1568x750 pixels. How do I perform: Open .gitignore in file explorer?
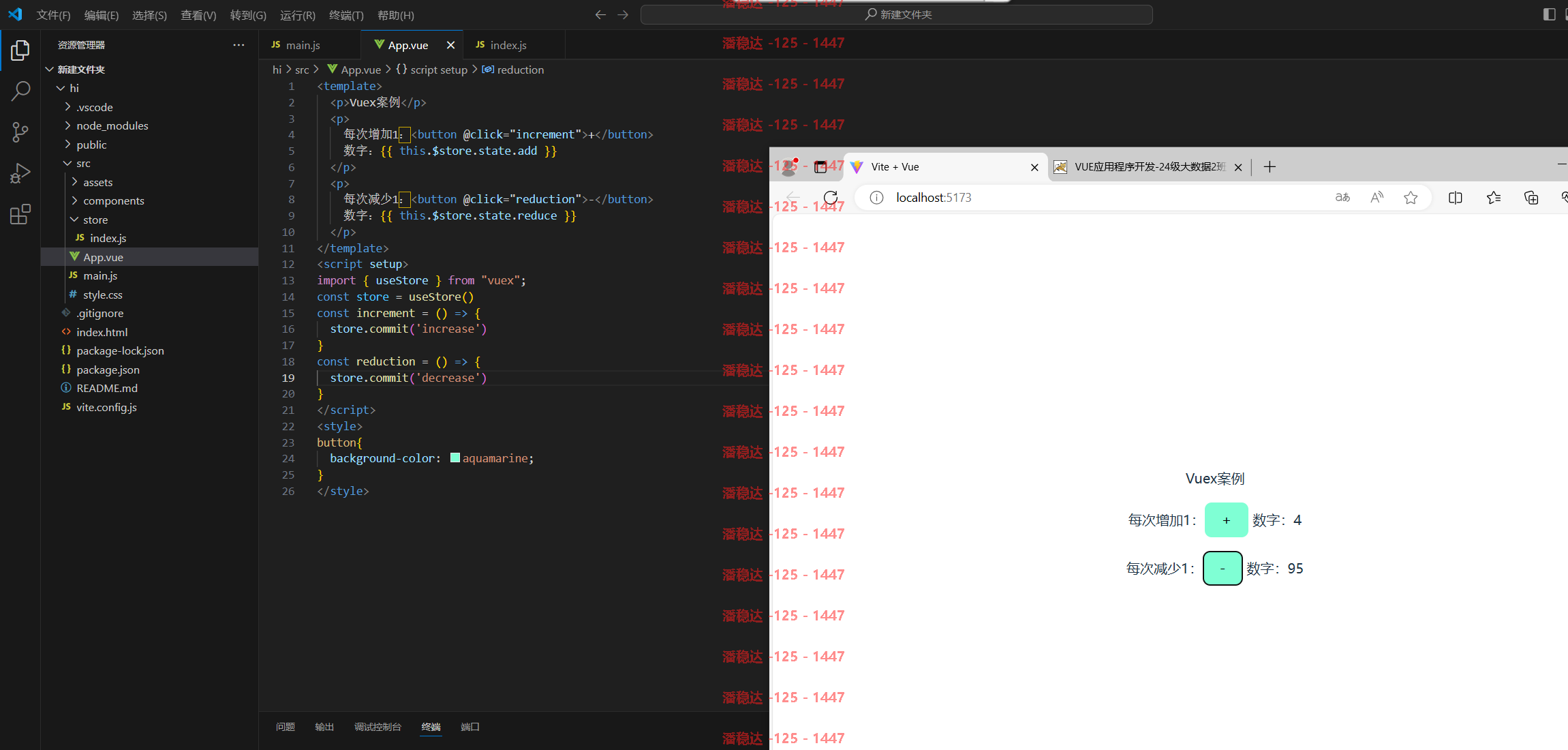coord(149,313)
